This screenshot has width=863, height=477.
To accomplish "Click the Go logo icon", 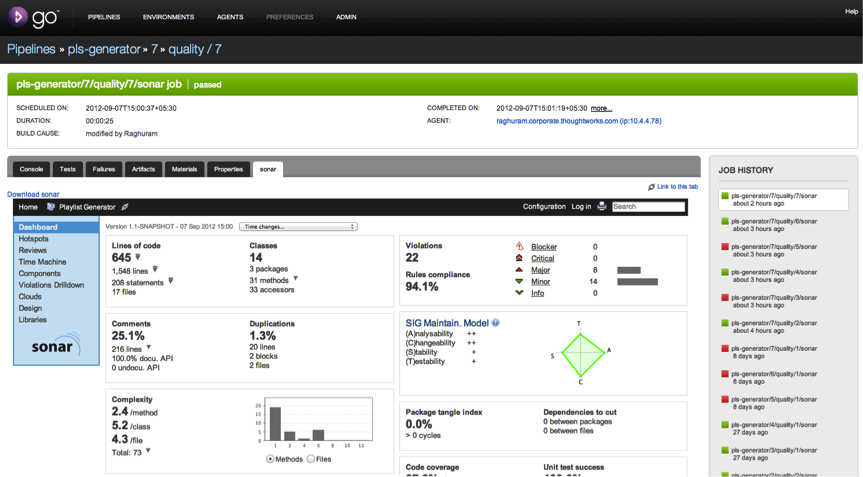I will click(x=18, y=16).
